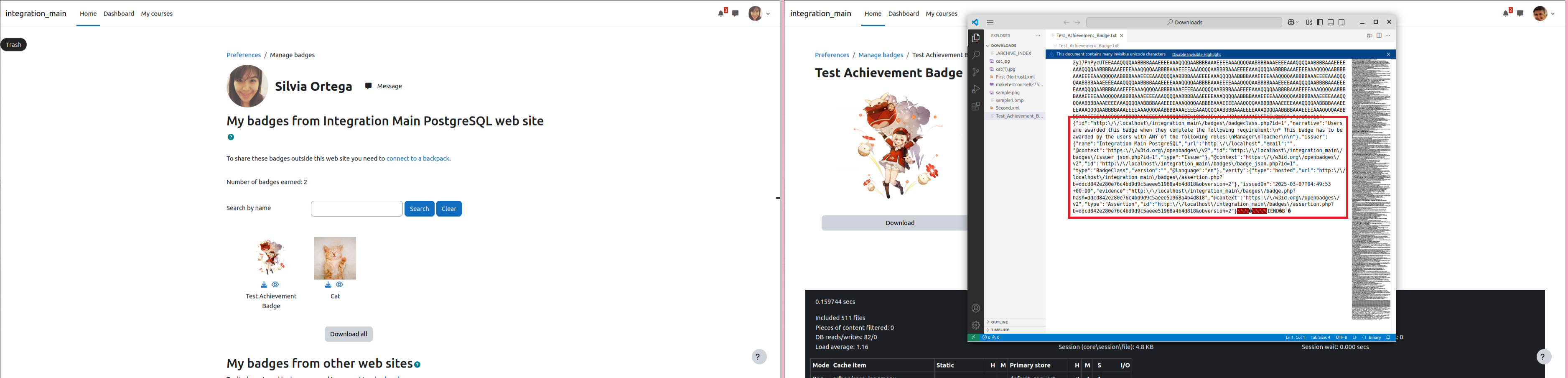The image size is (1568, 378).
Task: Click the VS Code go forward arrow
Action: coord(1077,23)
